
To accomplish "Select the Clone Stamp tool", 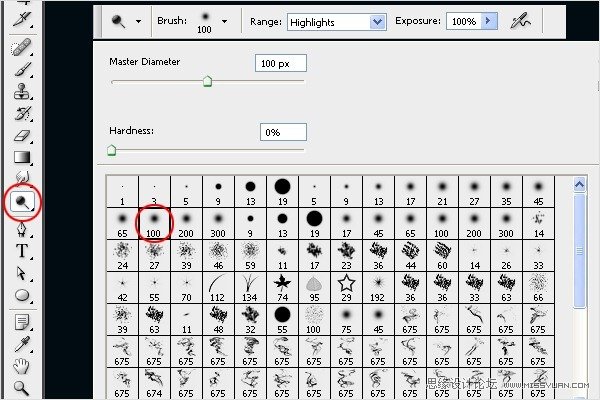I will click(x=22, y=91).
